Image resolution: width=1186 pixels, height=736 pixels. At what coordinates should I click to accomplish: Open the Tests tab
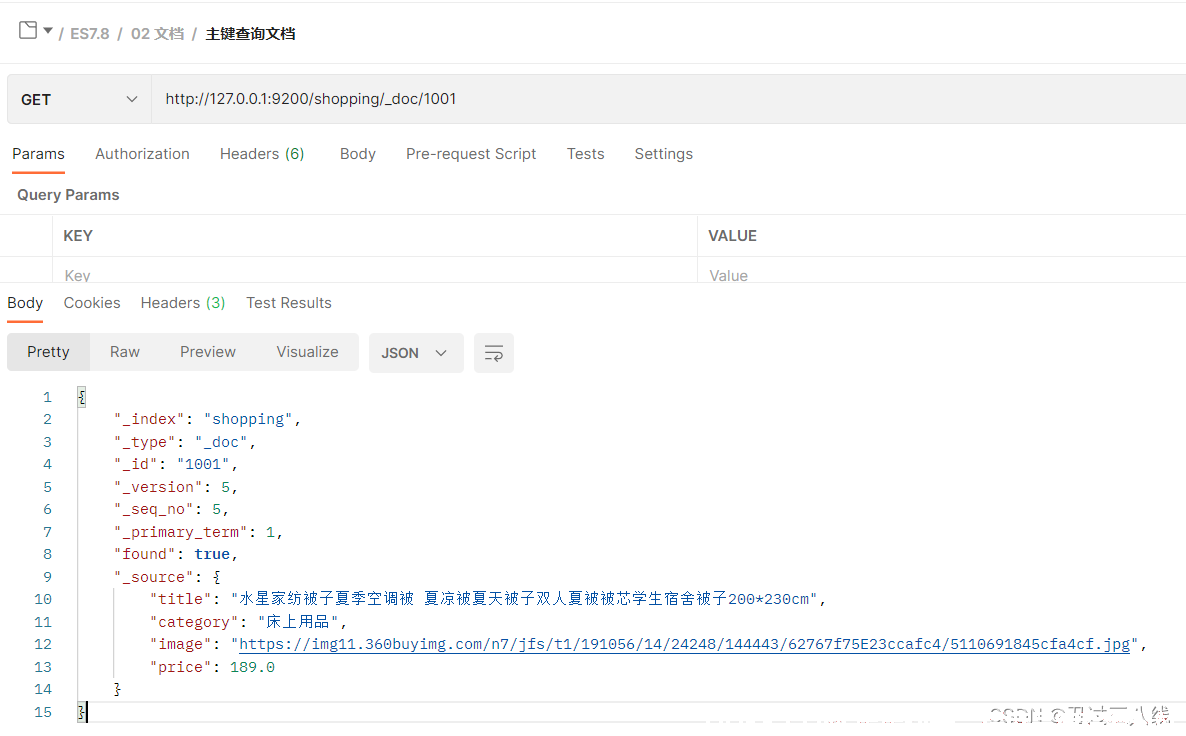pos(585,154)
